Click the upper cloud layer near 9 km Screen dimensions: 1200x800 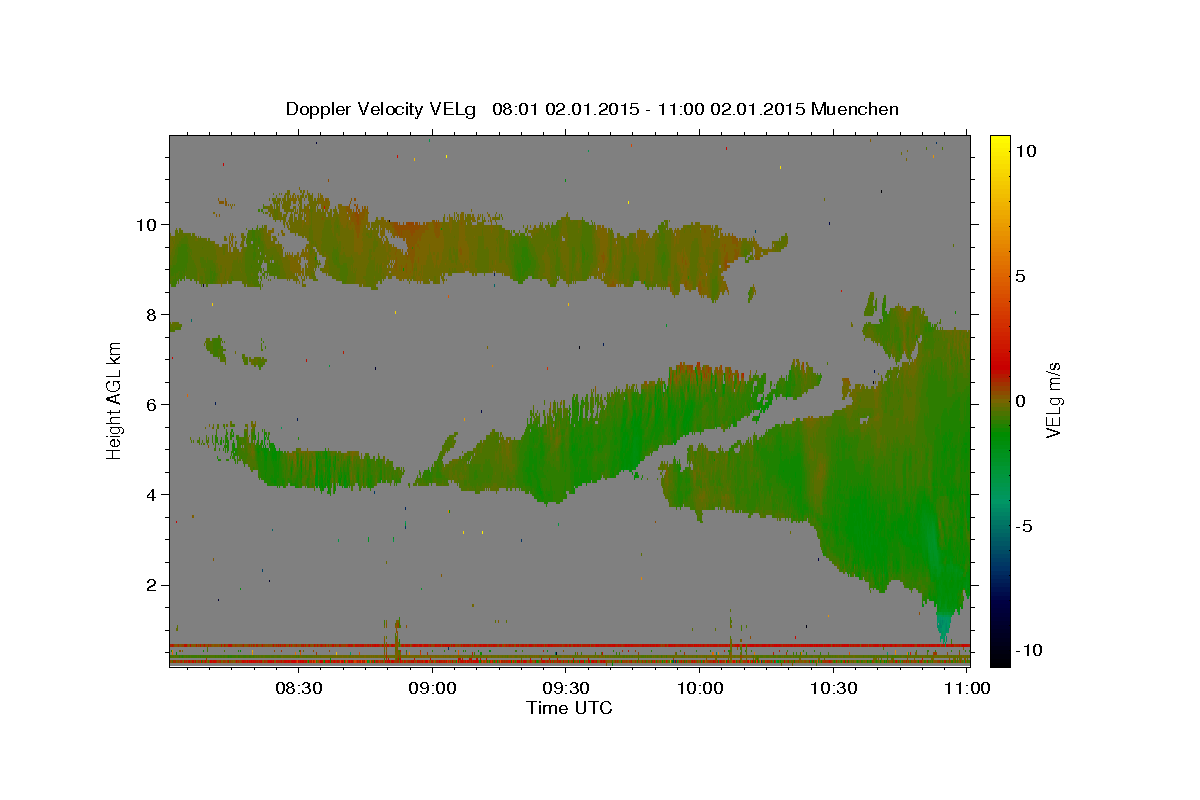pos(480,250)
